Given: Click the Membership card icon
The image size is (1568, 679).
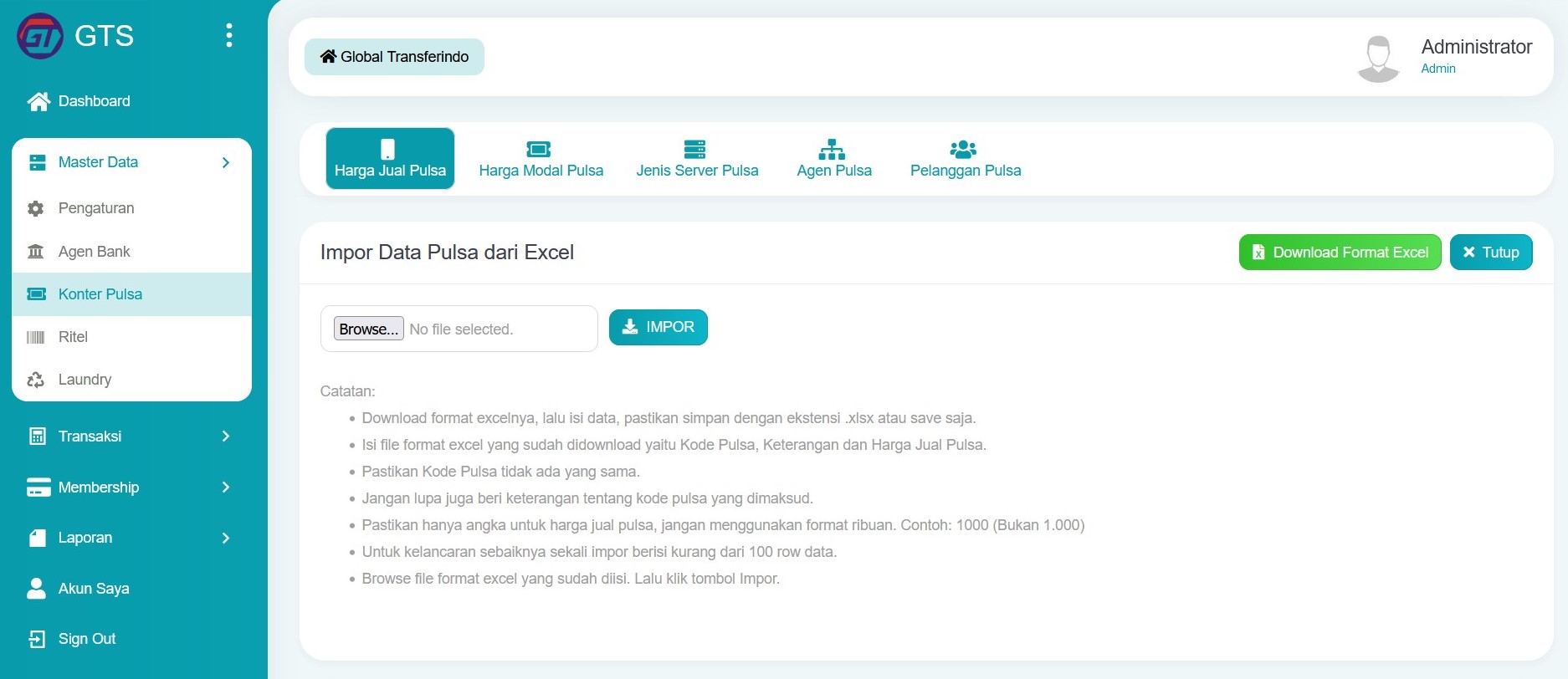Looking at the screenshot, I should click(x=38, y=488).
